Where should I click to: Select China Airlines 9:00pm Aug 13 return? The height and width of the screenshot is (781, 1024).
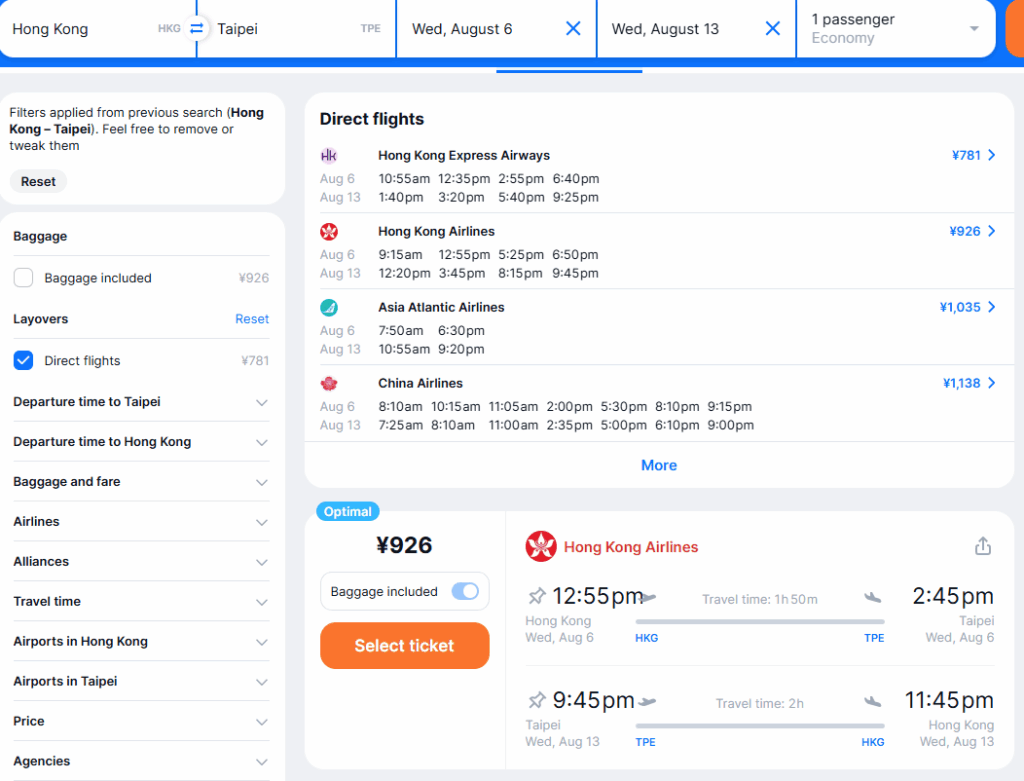[731, 425]
